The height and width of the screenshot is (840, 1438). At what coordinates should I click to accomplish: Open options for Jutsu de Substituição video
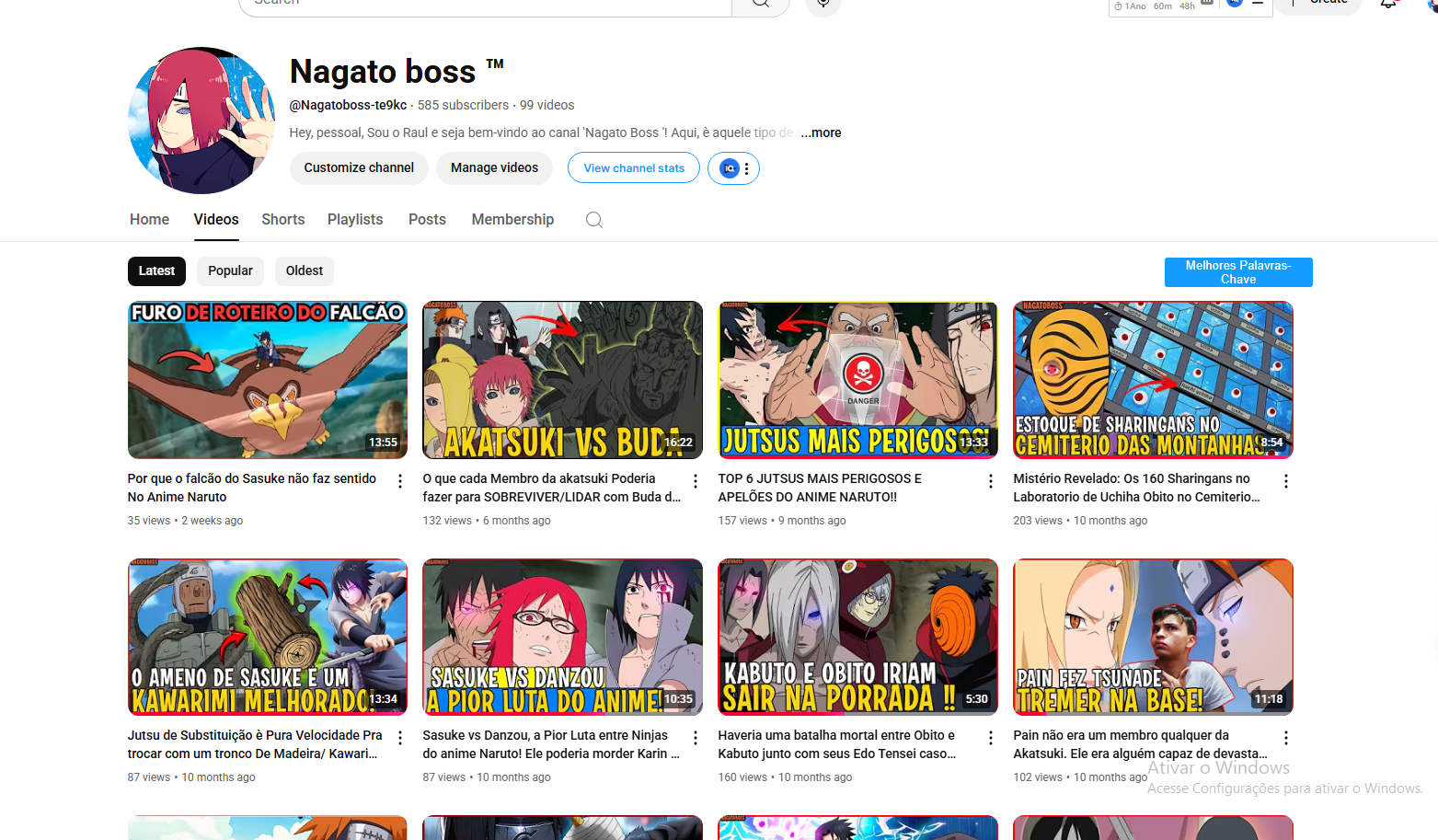click(x=400, y=738)
